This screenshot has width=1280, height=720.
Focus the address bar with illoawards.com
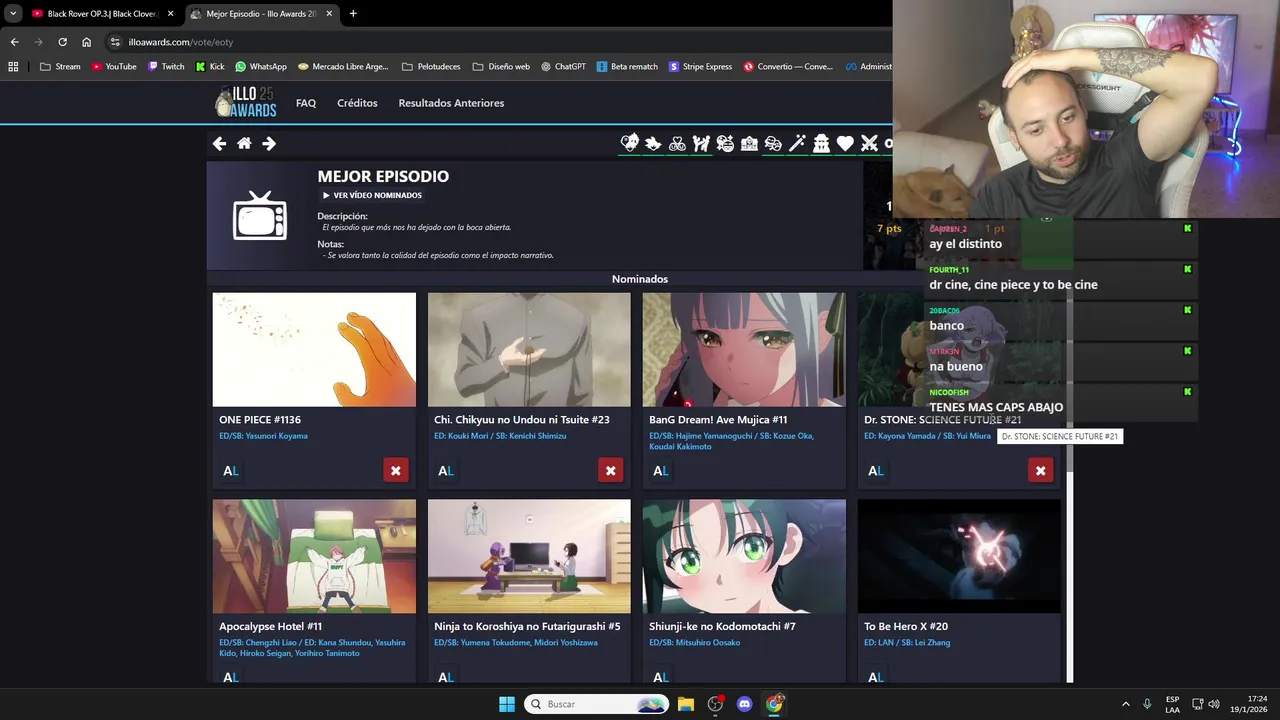pyautogui.click(x=500, y=42)
